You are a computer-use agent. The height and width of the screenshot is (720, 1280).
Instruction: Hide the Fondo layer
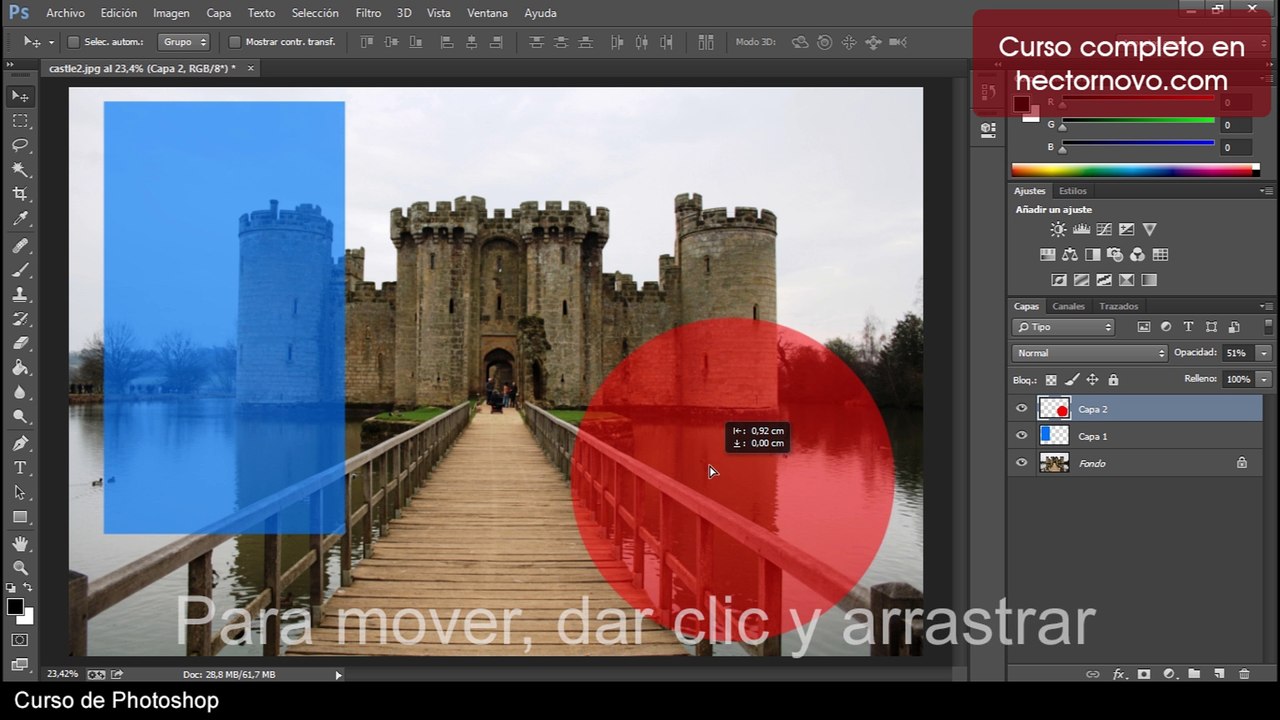tap(1021, 463)
